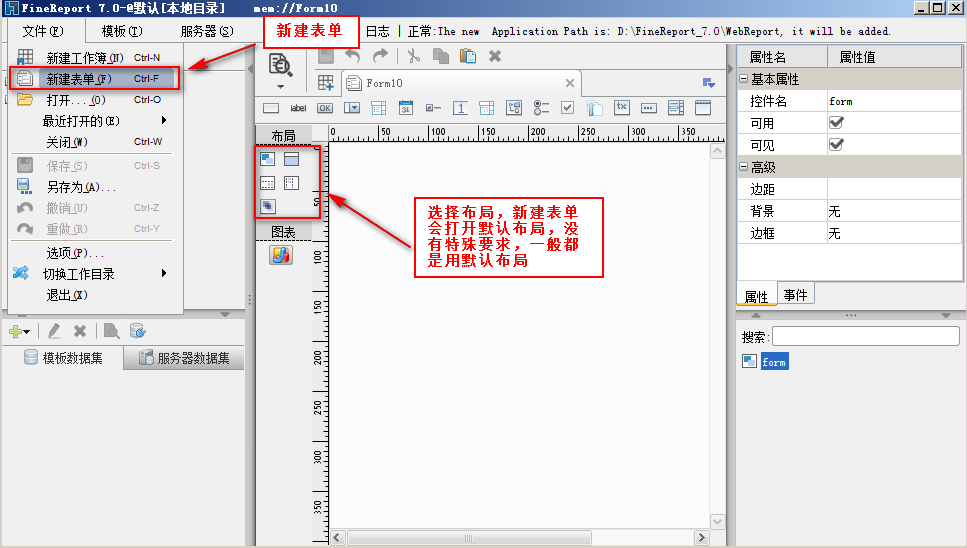Remove dataset with the X icon
This screenshot has width=967, height=548.
point(80,331)
